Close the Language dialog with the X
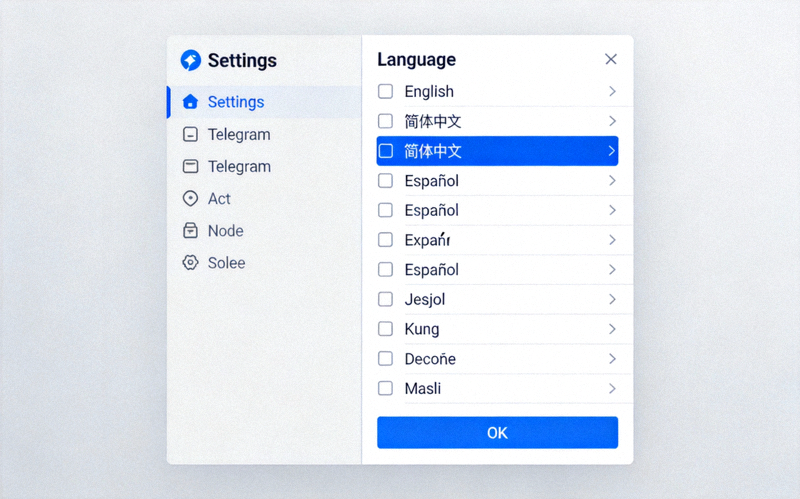Viewport: 800px width, 499px height. coord(611,59)
